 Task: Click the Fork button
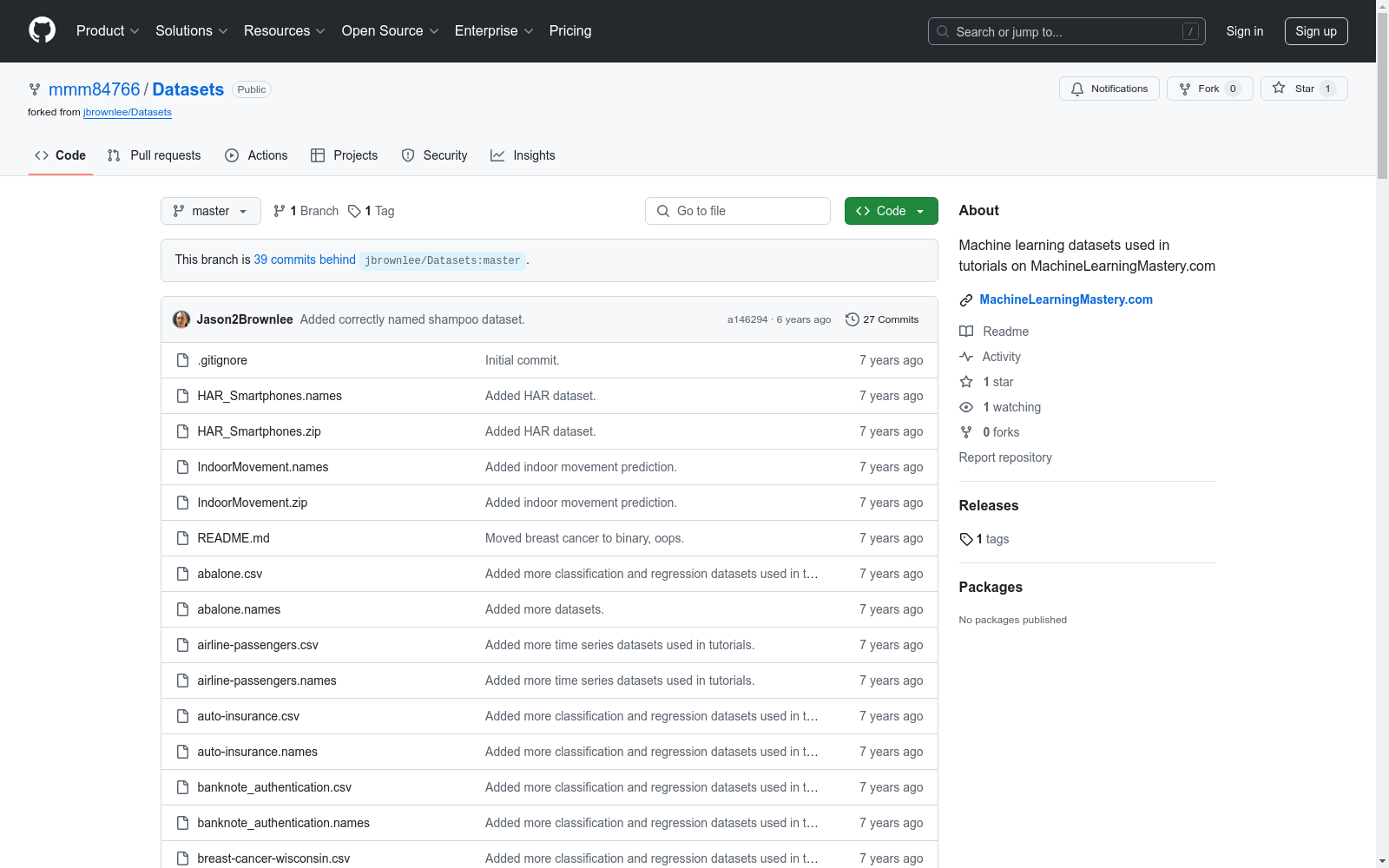pos(1210,89)
